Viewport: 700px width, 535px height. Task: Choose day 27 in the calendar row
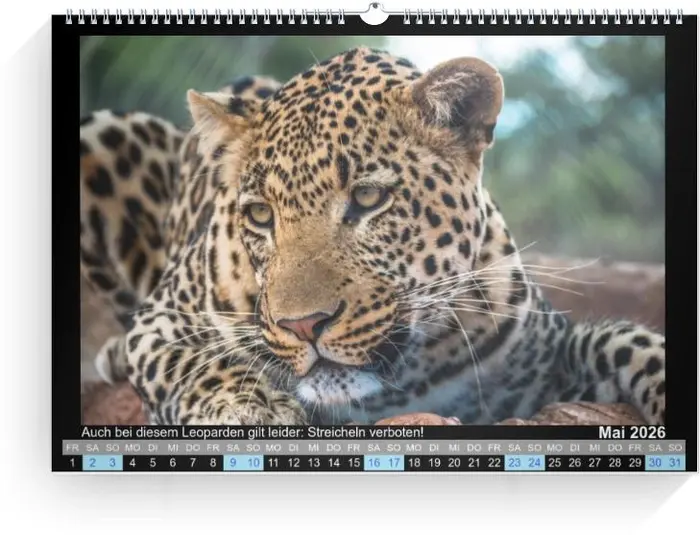click(x=595, y=462)
